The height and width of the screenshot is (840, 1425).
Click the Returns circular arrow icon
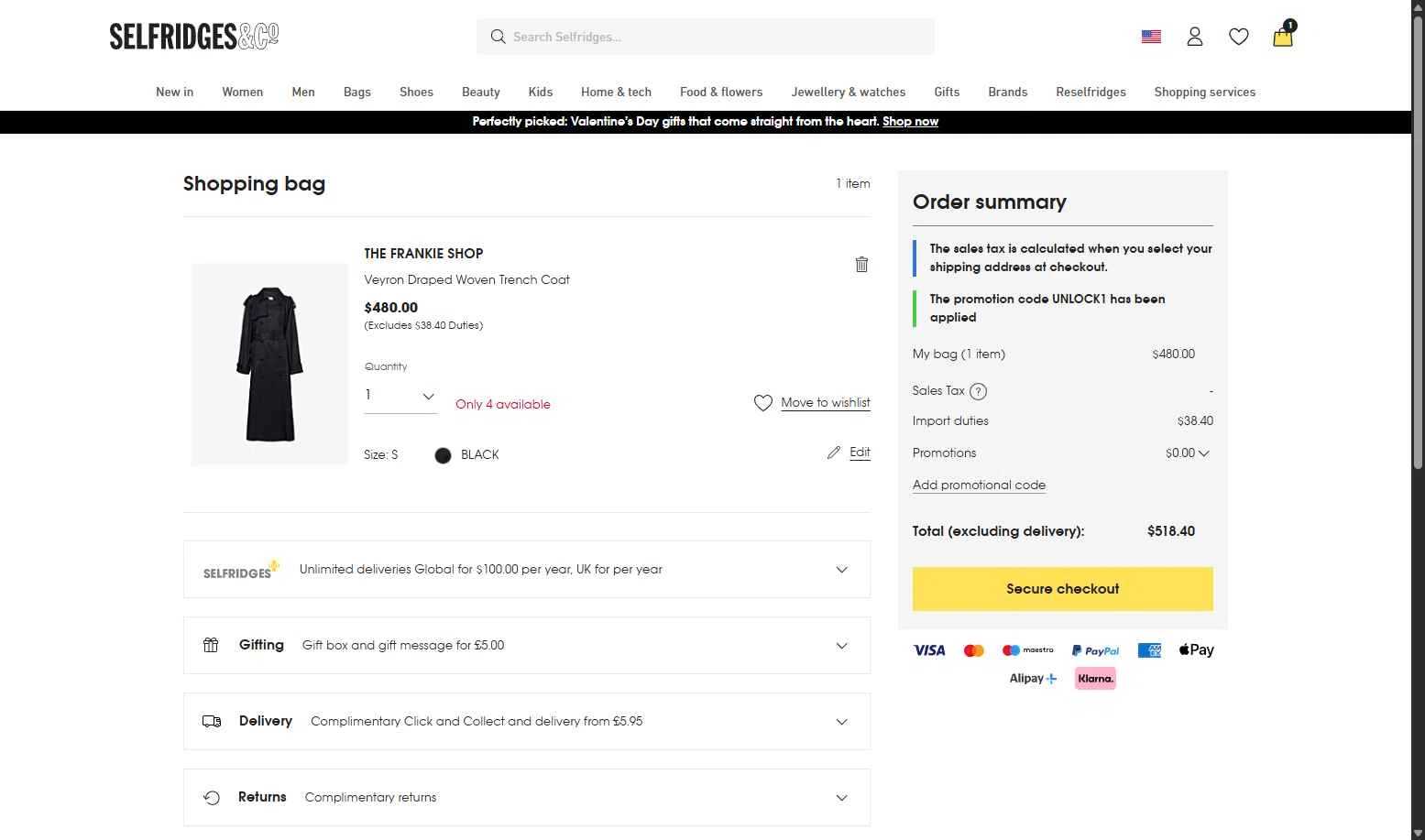click(x=212, y=797)
